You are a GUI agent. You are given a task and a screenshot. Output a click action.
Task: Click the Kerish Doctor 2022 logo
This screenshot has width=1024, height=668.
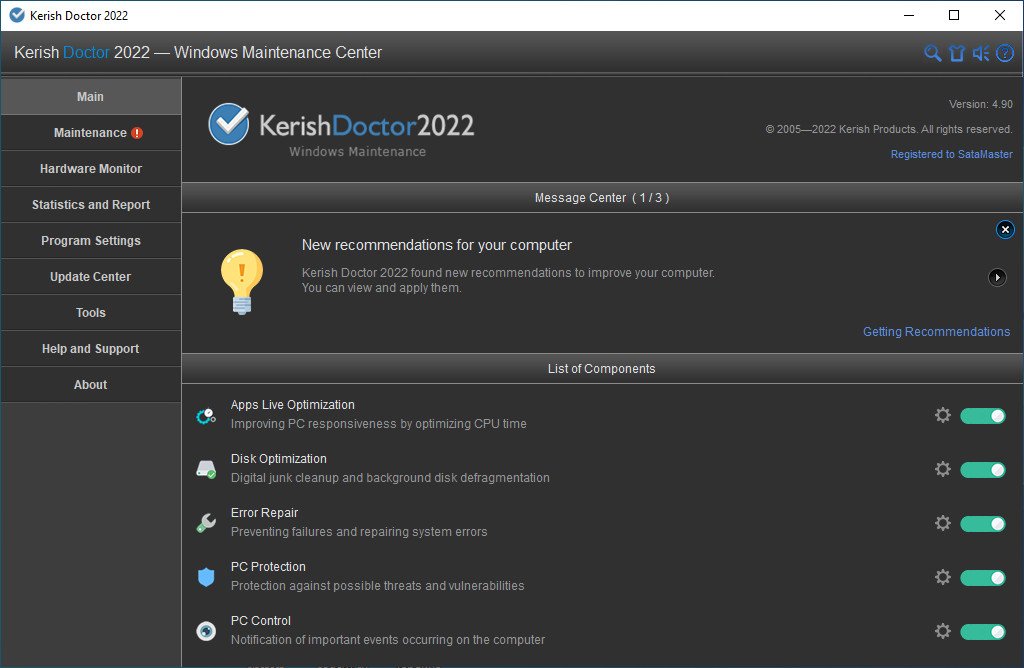tap(341, 127)
